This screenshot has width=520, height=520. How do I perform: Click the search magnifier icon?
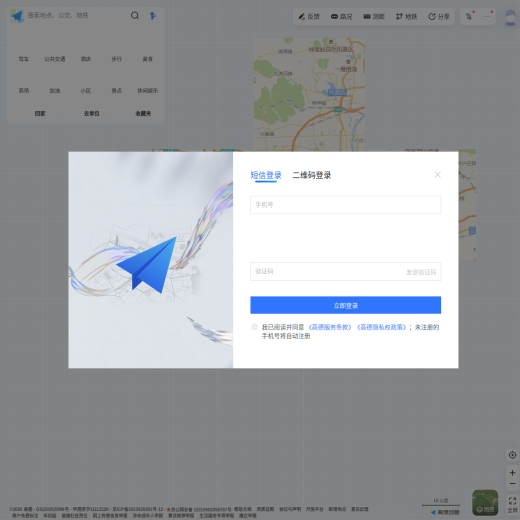tap(135, 16)
